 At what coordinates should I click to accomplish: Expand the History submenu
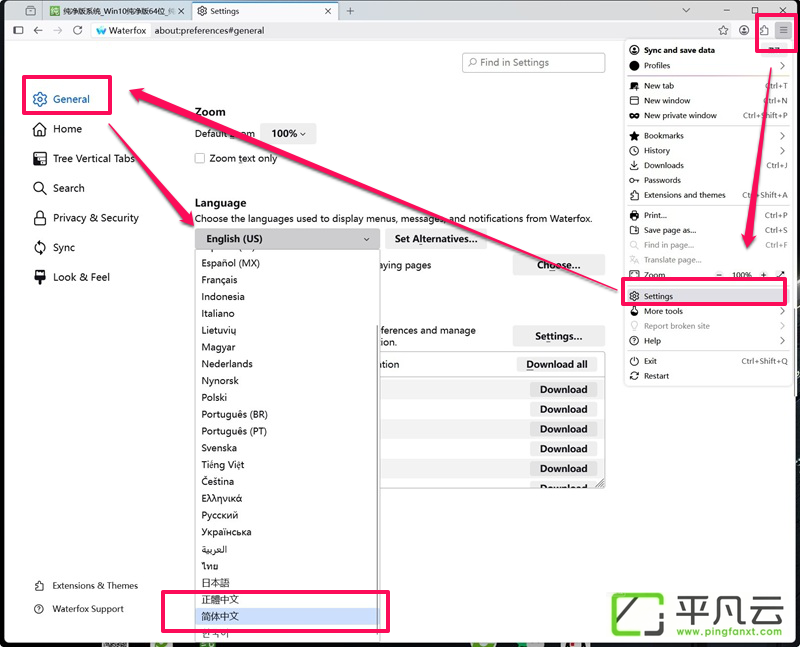[x=708, y=151]
